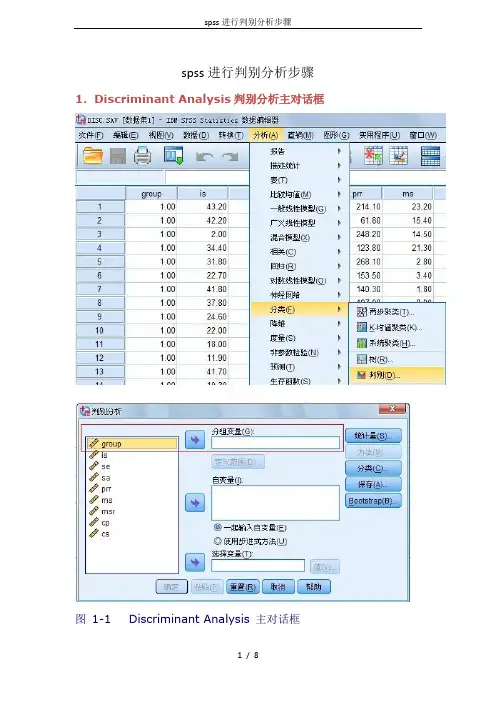Viewport: 496px width, 702px height.
Task: Select the group variable in list
Action: click(132, 444)
